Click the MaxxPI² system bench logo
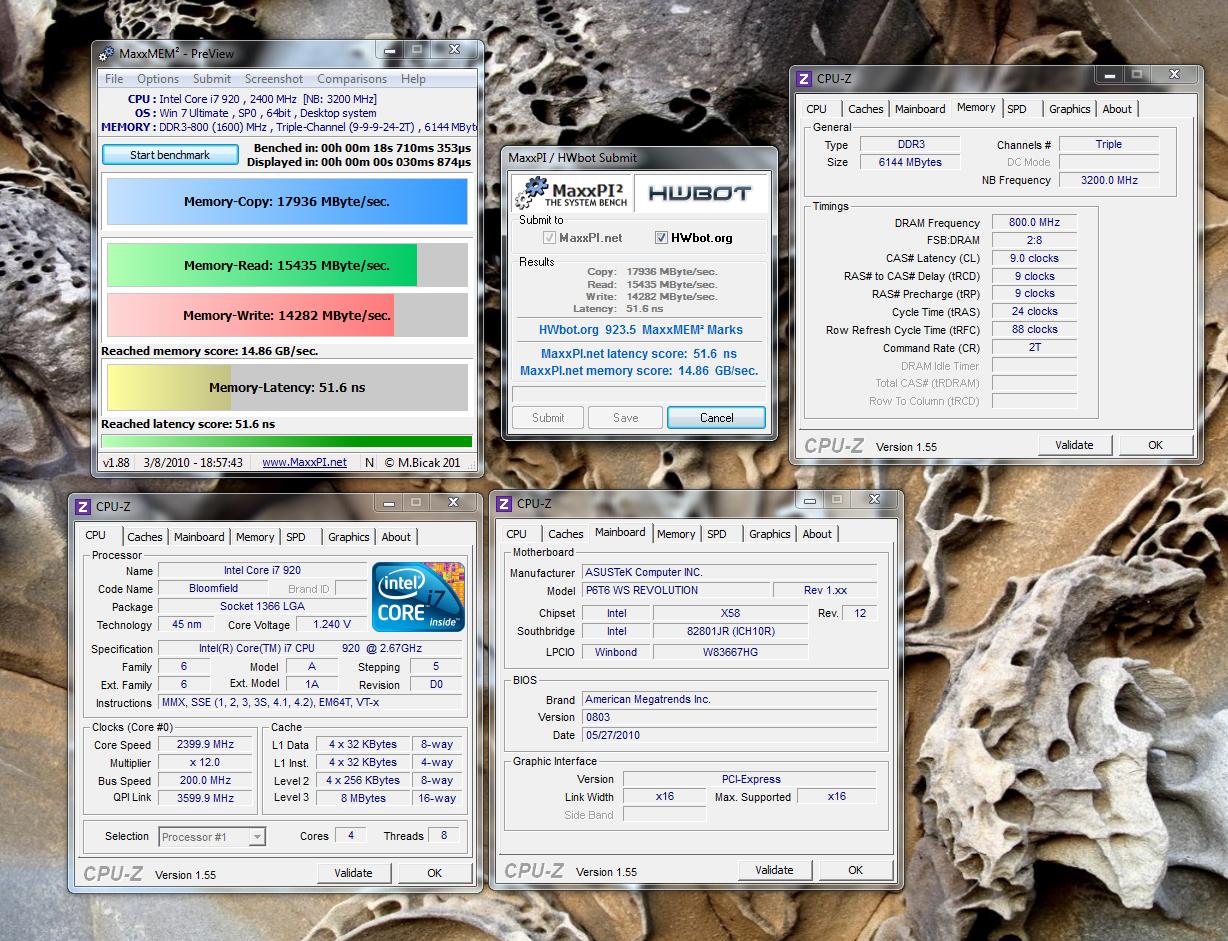1228x941 pixels. point(571,193)
